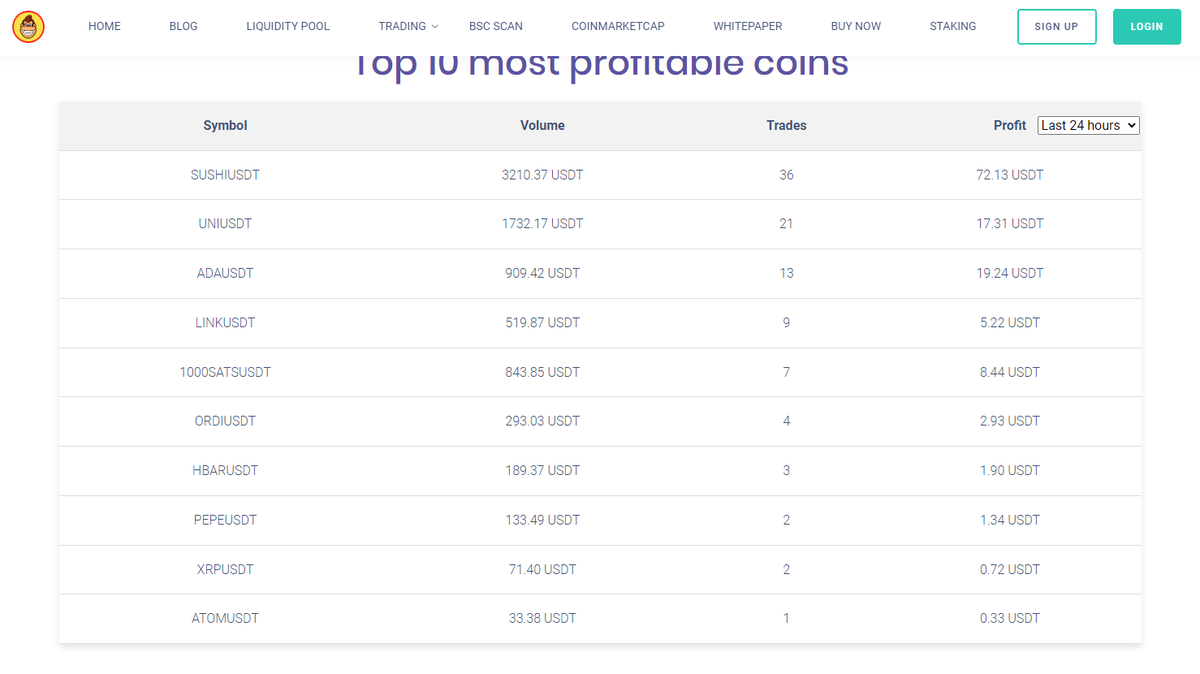Click the 19.24 USDT profit value

[x=1010, y=273]
